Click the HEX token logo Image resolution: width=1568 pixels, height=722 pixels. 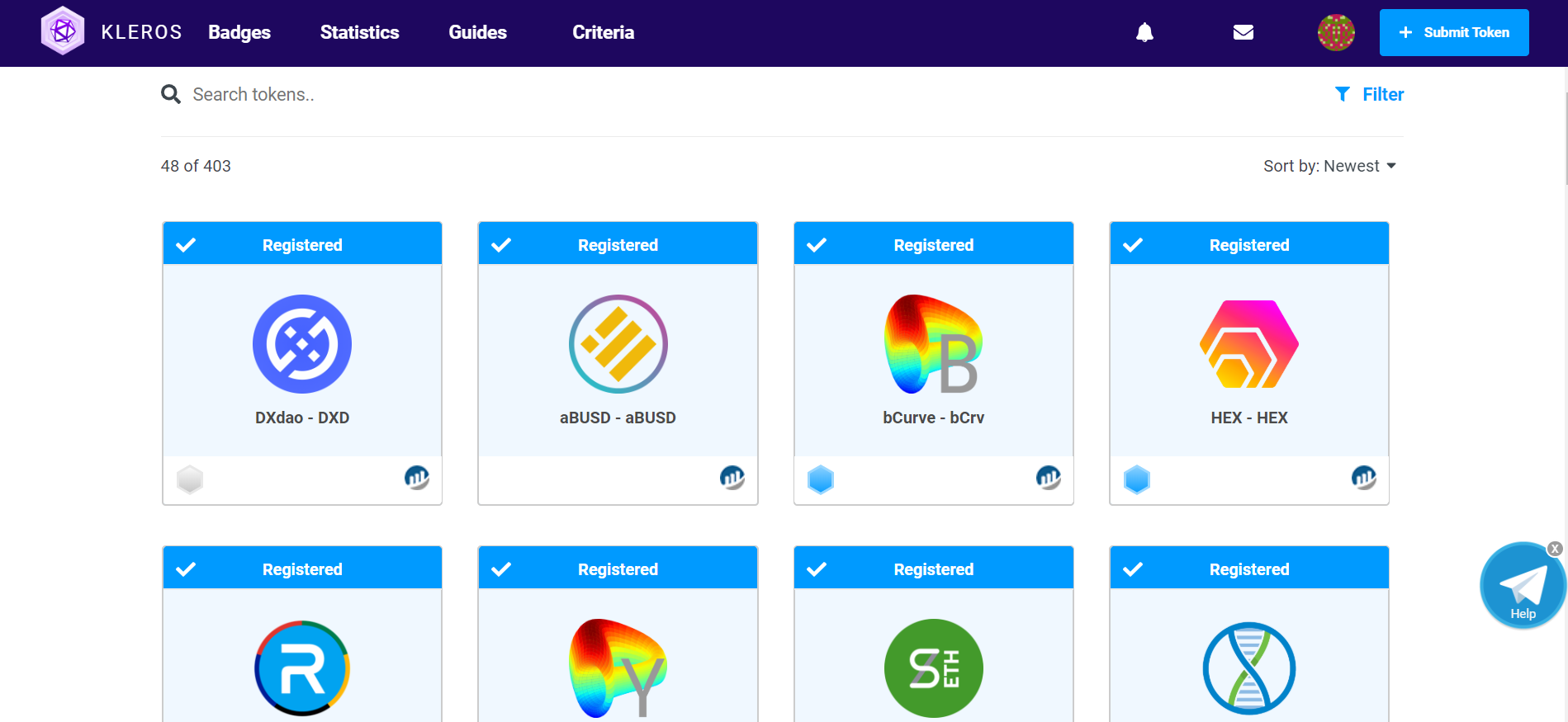tap(1249, 344)
